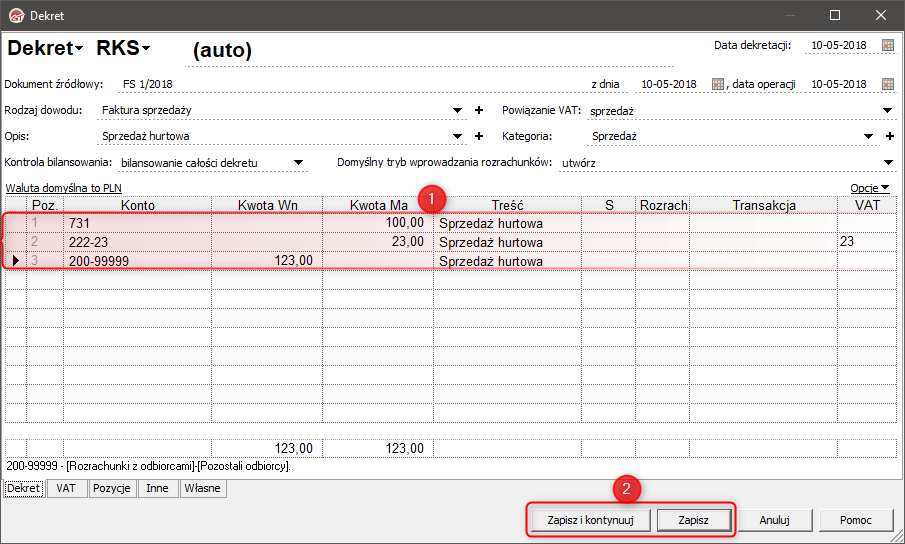Viewport: 905px width, 544px height.
Task: Open calendar picker for Data dekretacji
Action: coord(888,45)
